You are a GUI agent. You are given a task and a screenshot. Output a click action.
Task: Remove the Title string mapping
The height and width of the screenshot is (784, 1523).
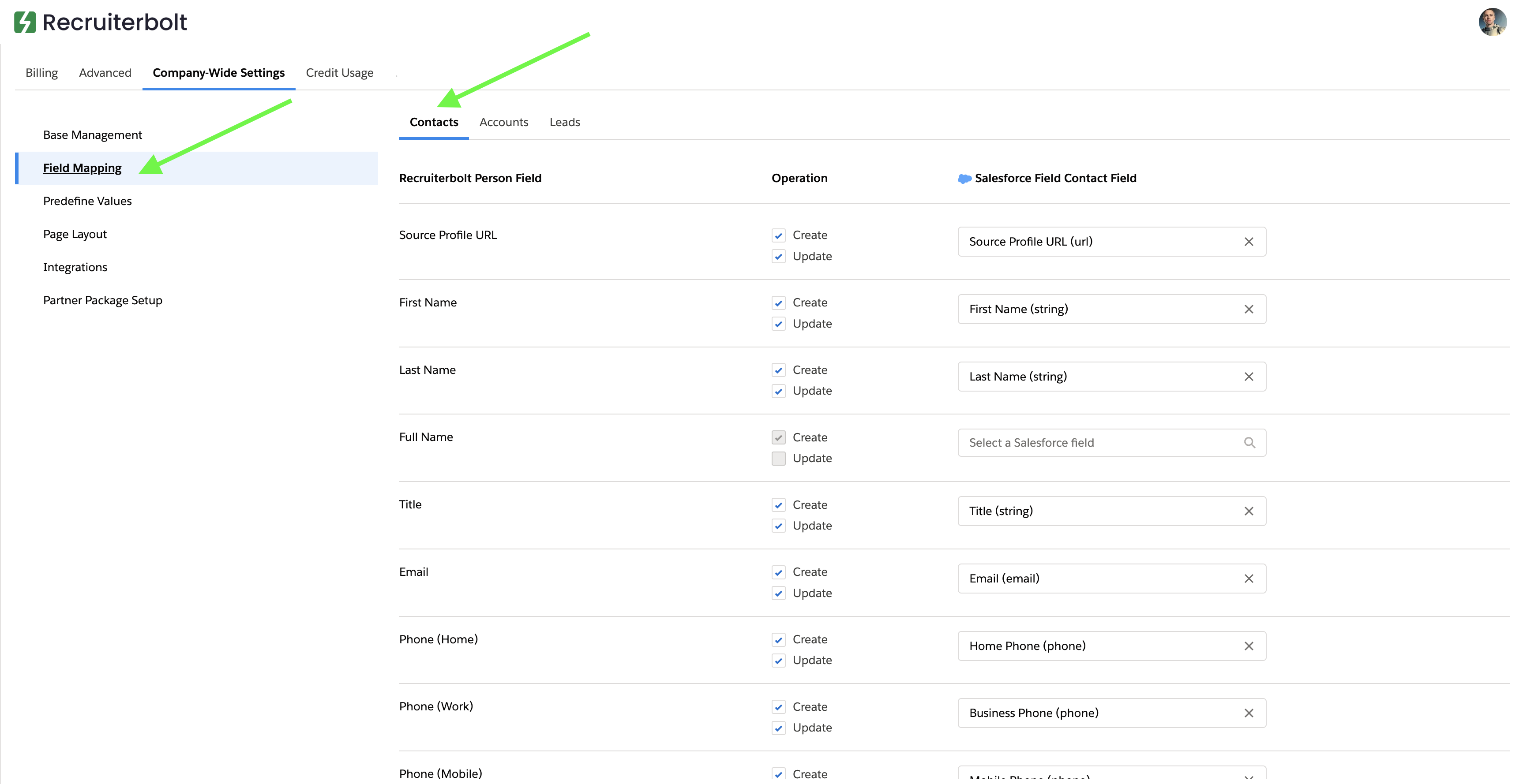[1248, 511]
